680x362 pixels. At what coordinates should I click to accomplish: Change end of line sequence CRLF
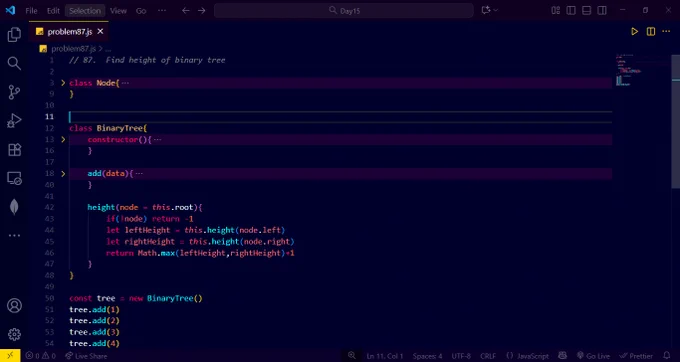(488, 356)
